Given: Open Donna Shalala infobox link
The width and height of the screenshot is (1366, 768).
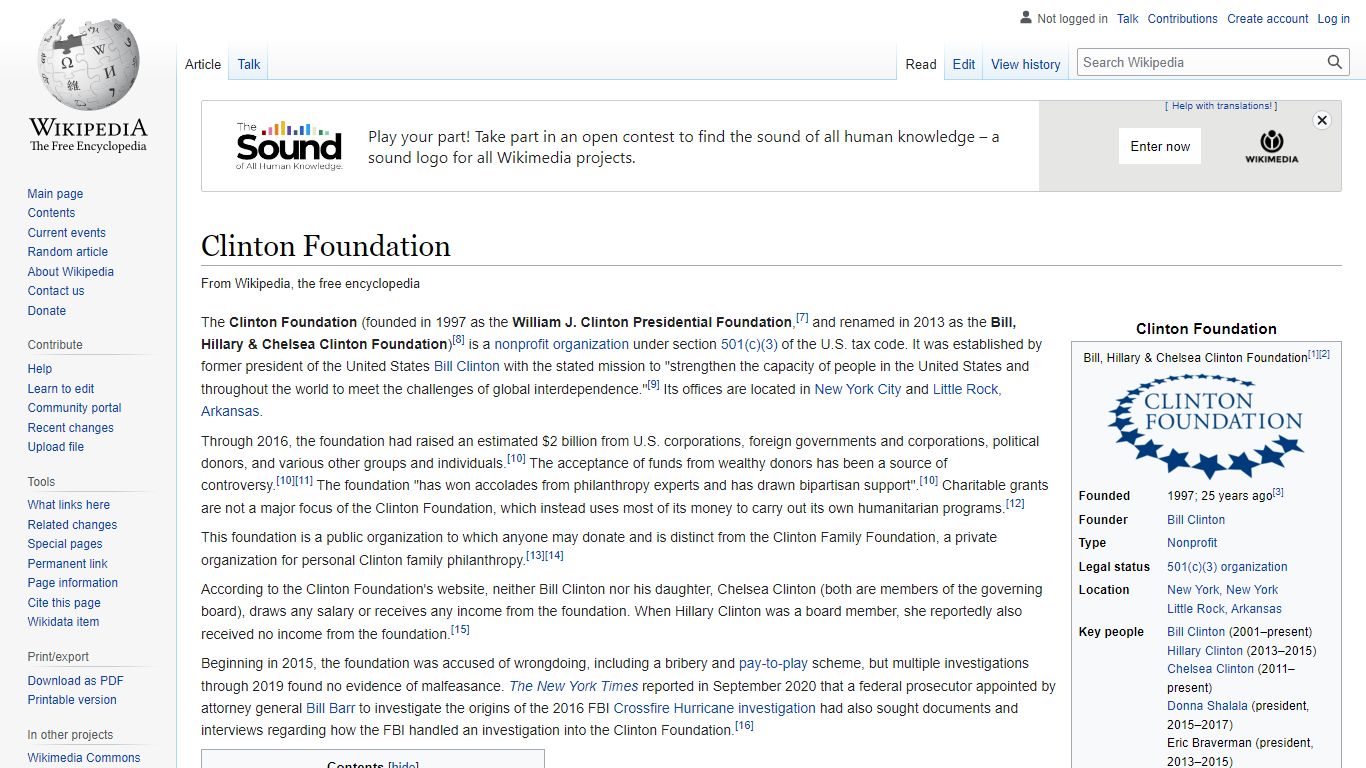Looking at the screenshot, I should pyautogui.click(x=1207, y=706).
